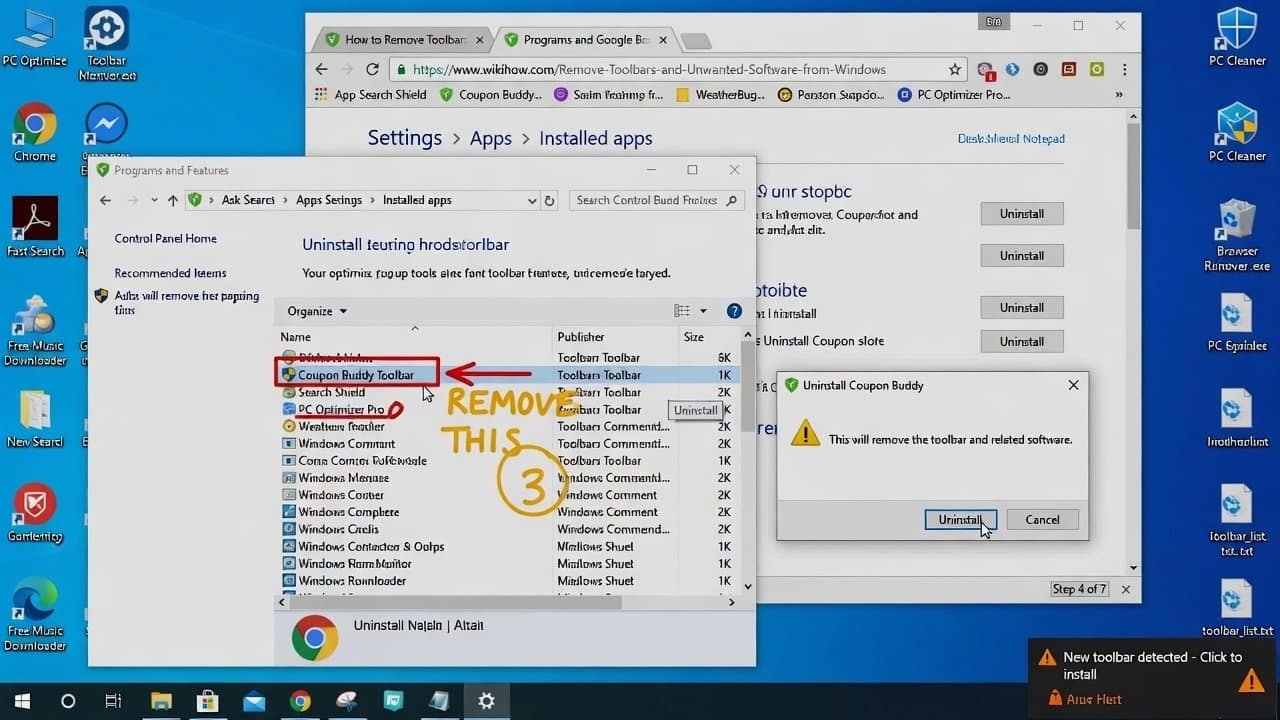The image size is (1280, 720).
Task: Click Apps in the Settings page breadcrumb
Action: pyautogui.click(x=491, y=138)
